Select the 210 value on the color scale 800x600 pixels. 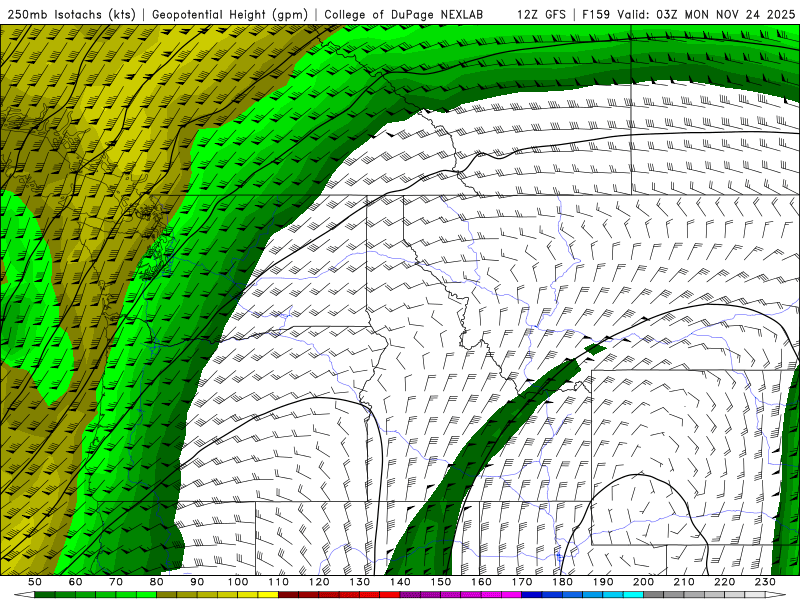[x=684, y=582]
